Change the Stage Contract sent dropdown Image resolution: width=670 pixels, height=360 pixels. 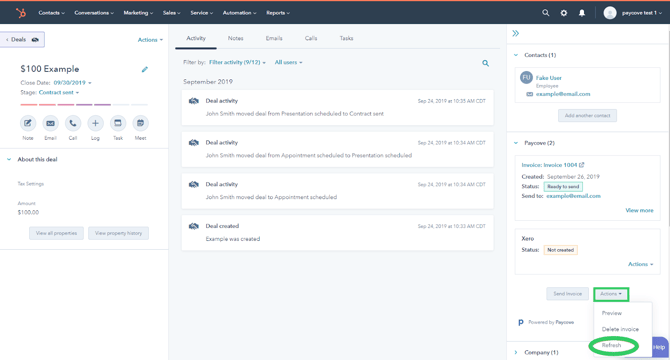pos(59,92)
